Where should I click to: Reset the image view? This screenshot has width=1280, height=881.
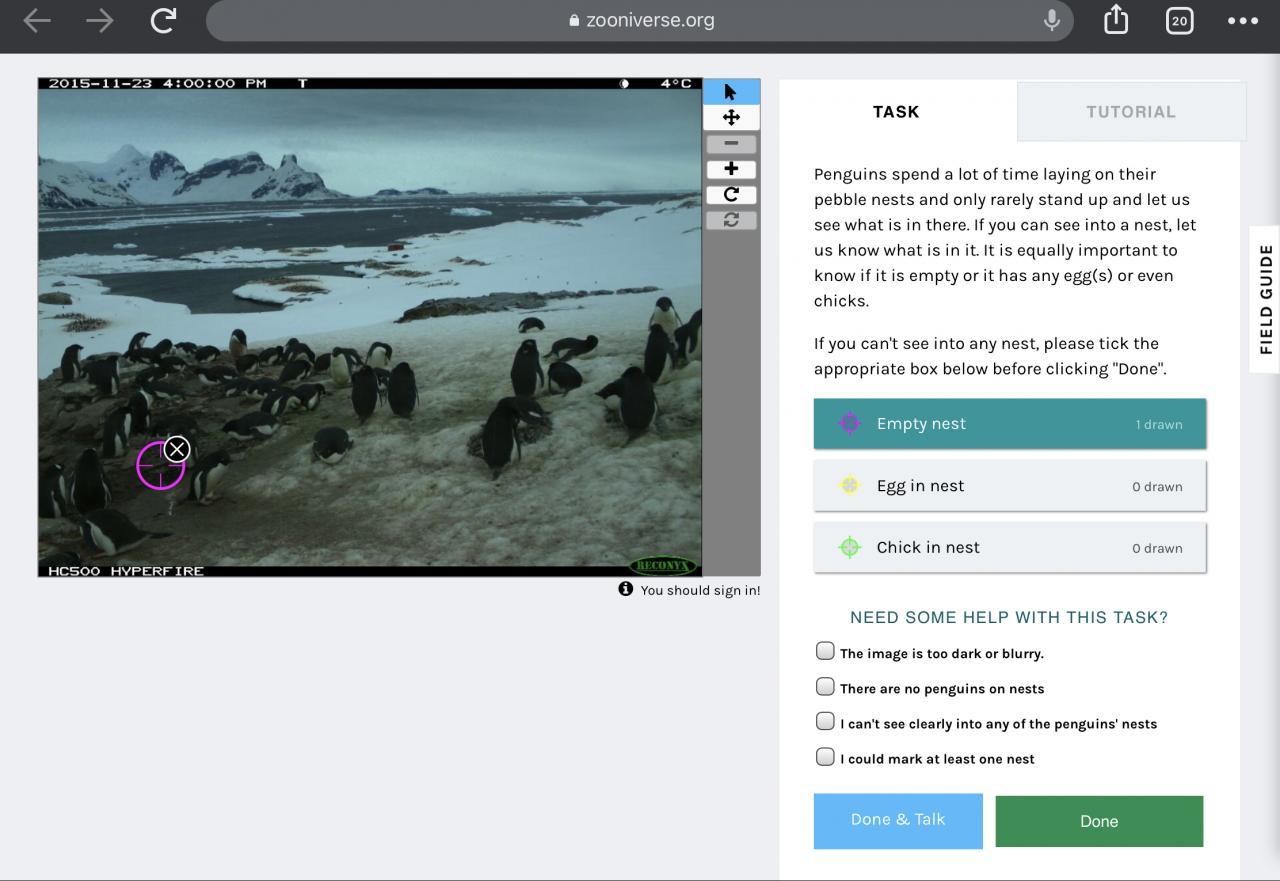click(731, 220)
